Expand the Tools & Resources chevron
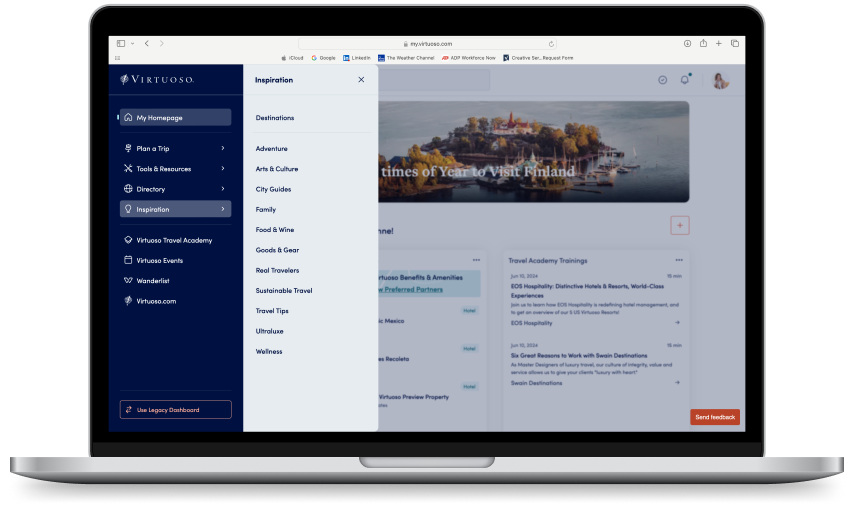Image resolution: width=854 pixels, height=505 pixels. pos(223,168)
